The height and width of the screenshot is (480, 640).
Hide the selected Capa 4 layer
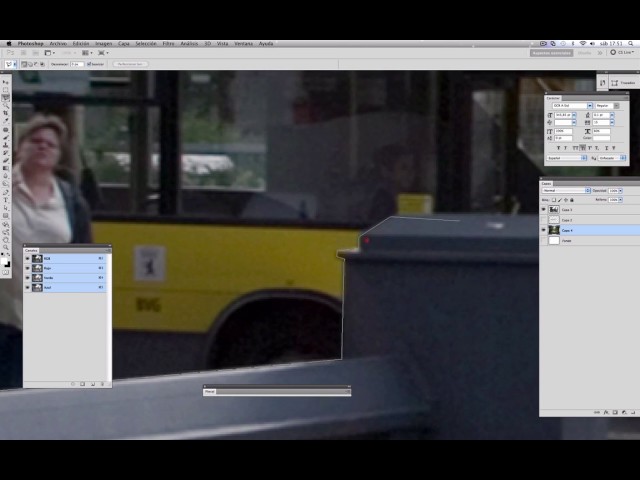pos(543,230)
